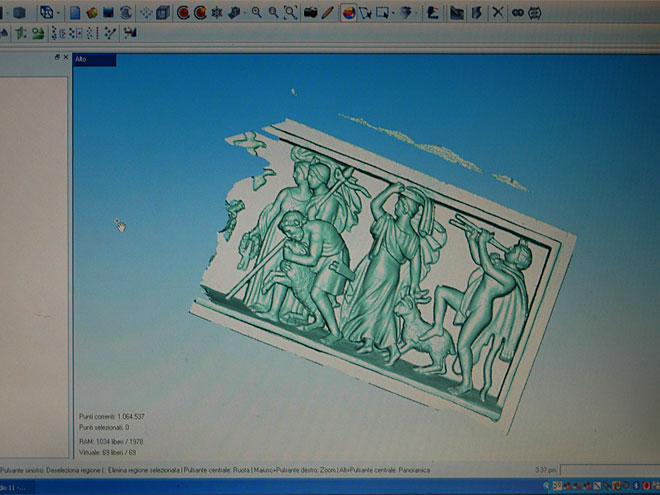Click the dark folder icon in toolbar

(x=457, y=13)
